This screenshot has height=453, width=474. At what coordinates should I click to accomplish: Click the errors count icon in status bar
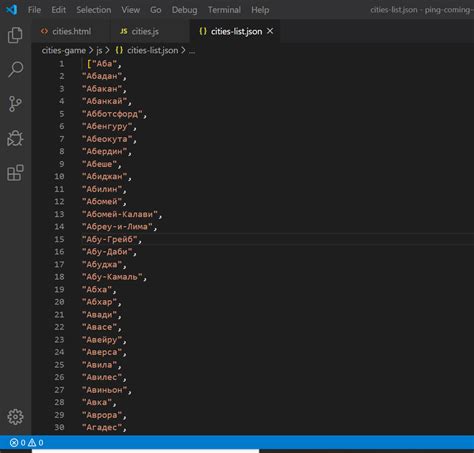point(14,443)
